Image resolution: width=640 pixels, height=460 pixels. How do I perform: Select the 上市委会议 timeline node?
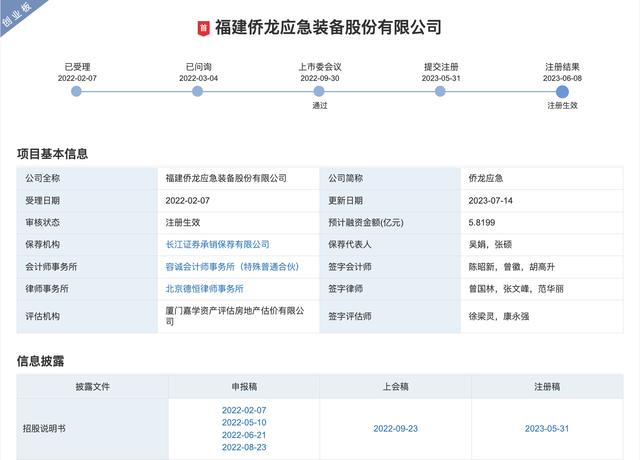(319, 91)
